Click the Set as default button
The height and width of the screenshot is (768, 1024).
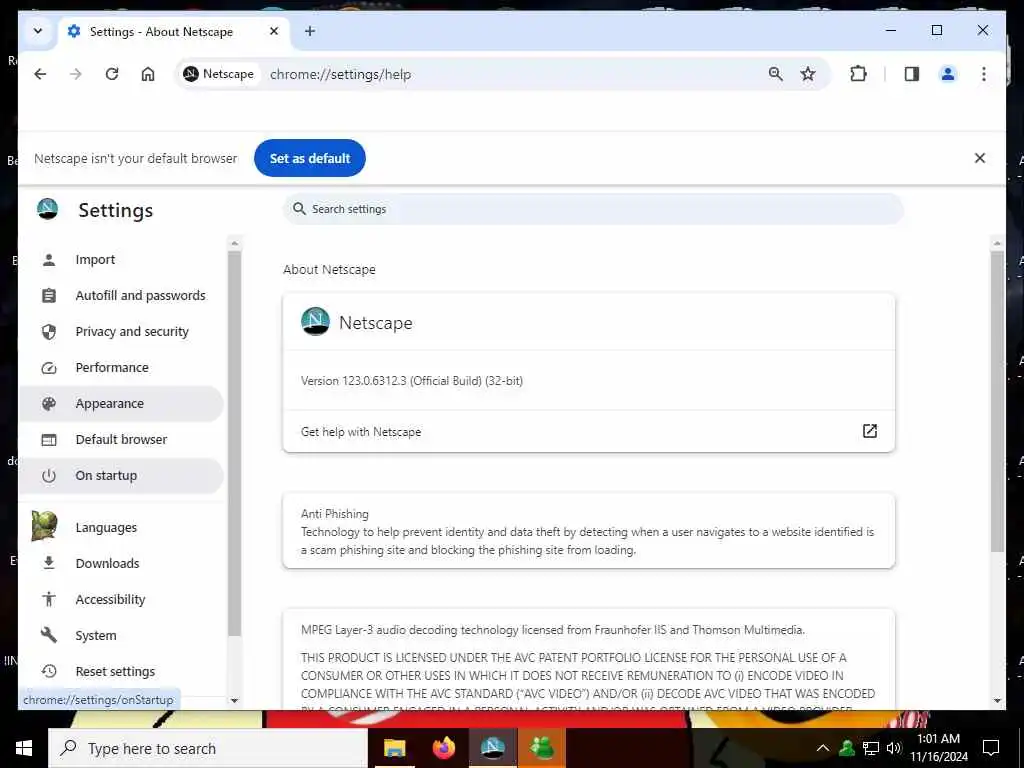(x=310, y=158)
